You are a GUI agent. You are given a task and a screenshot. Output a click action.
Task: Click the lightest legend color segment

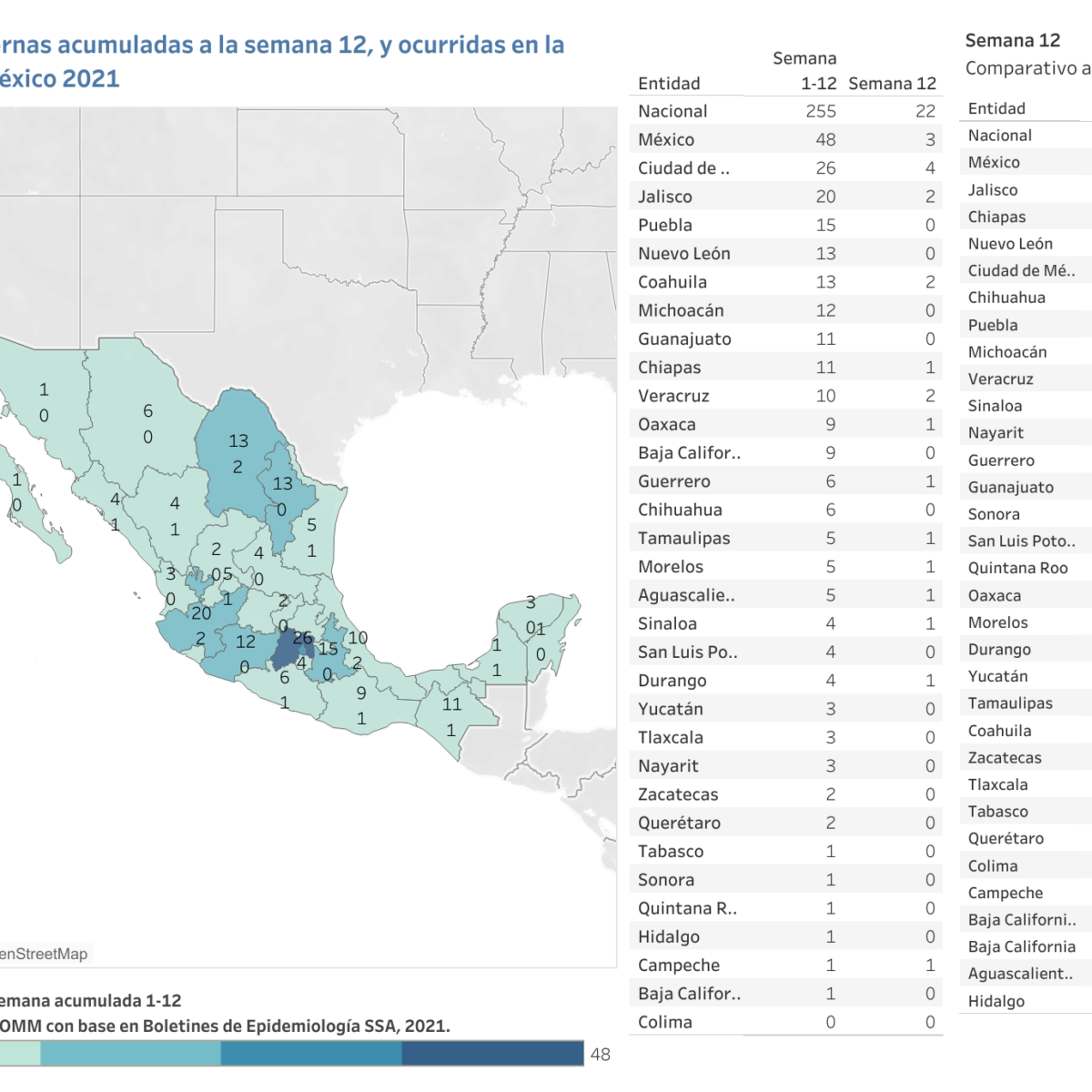click(x=18, y=1053)
